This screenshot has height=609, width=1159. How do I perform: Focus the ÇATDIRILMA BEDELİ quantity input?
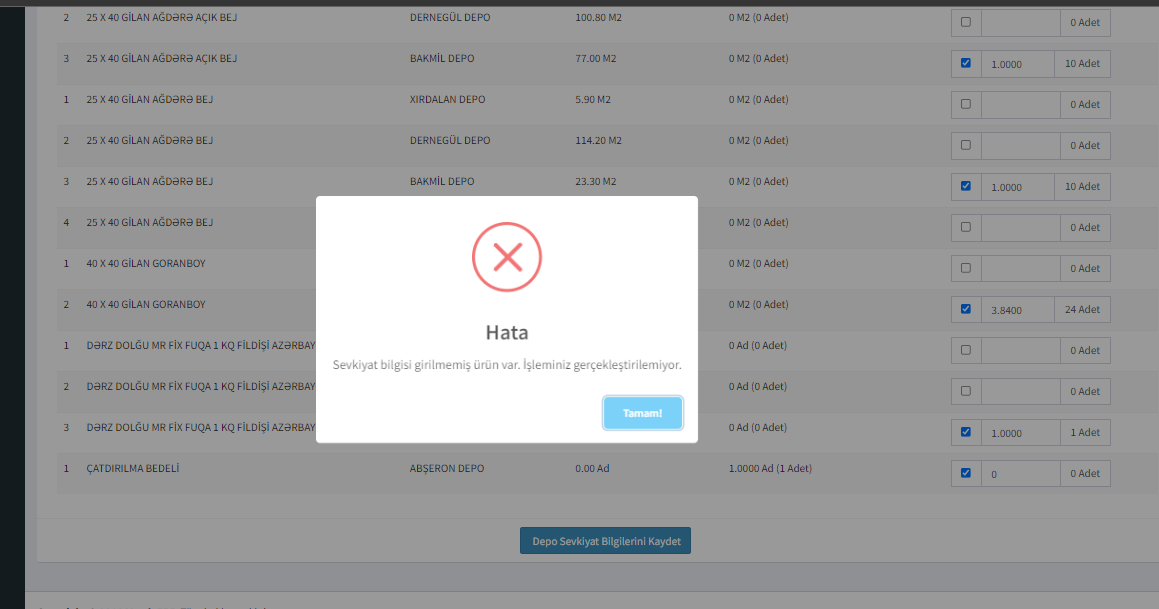1017,474
